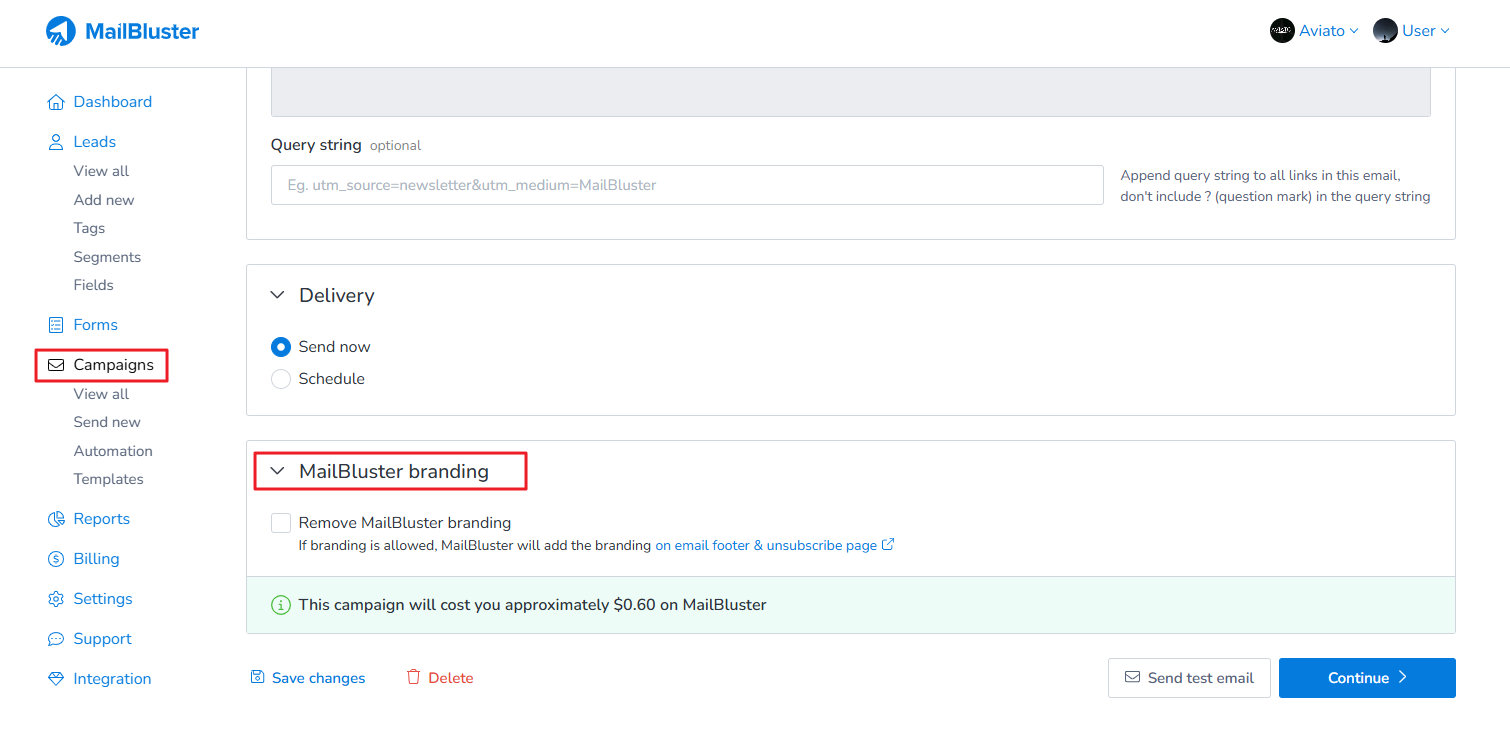Select the Schedule delivery option
The height and width of the screenshot is (743, 1510).
click(x=281, y=379)
